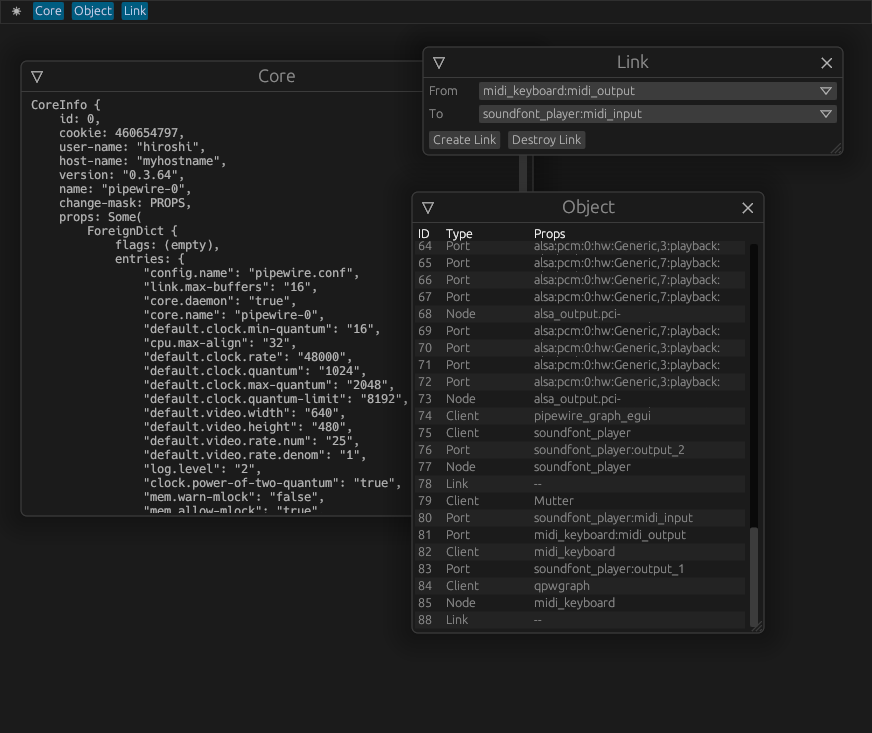Collapse the Object window with its triangle
This screenshot has height=733, width=872.
tap(428, 208)
